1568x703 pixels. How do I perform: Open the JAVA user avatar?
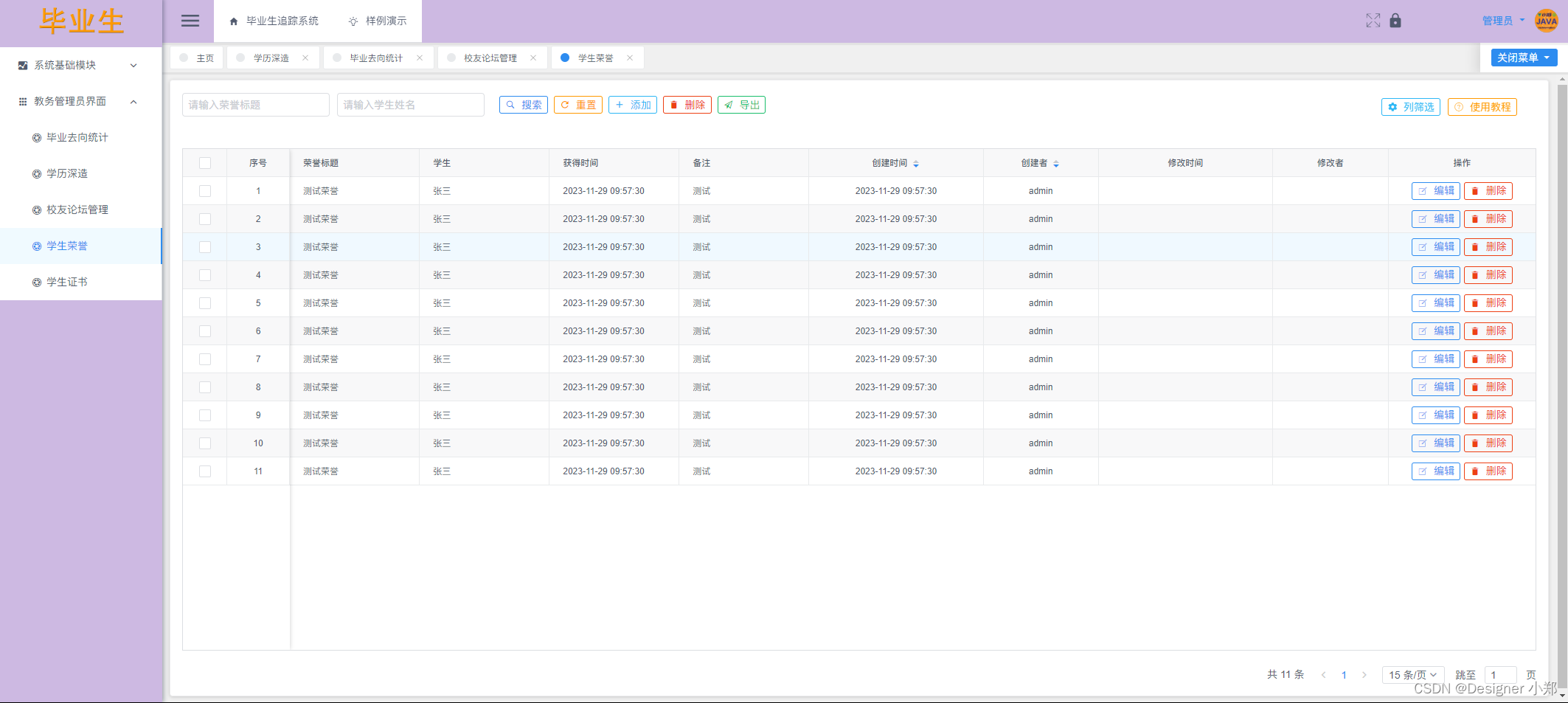1547,21
